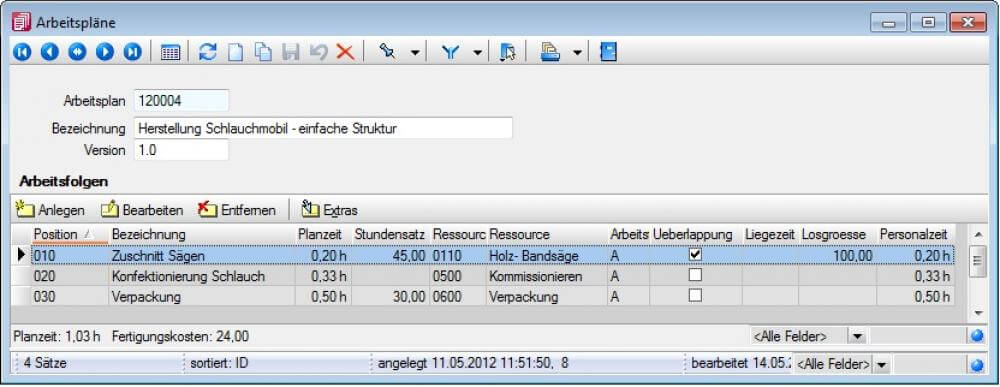This screenshot has height=387, width=1000.
Task: Click resource number 0600 cell
Action: (x=458, y=297)
